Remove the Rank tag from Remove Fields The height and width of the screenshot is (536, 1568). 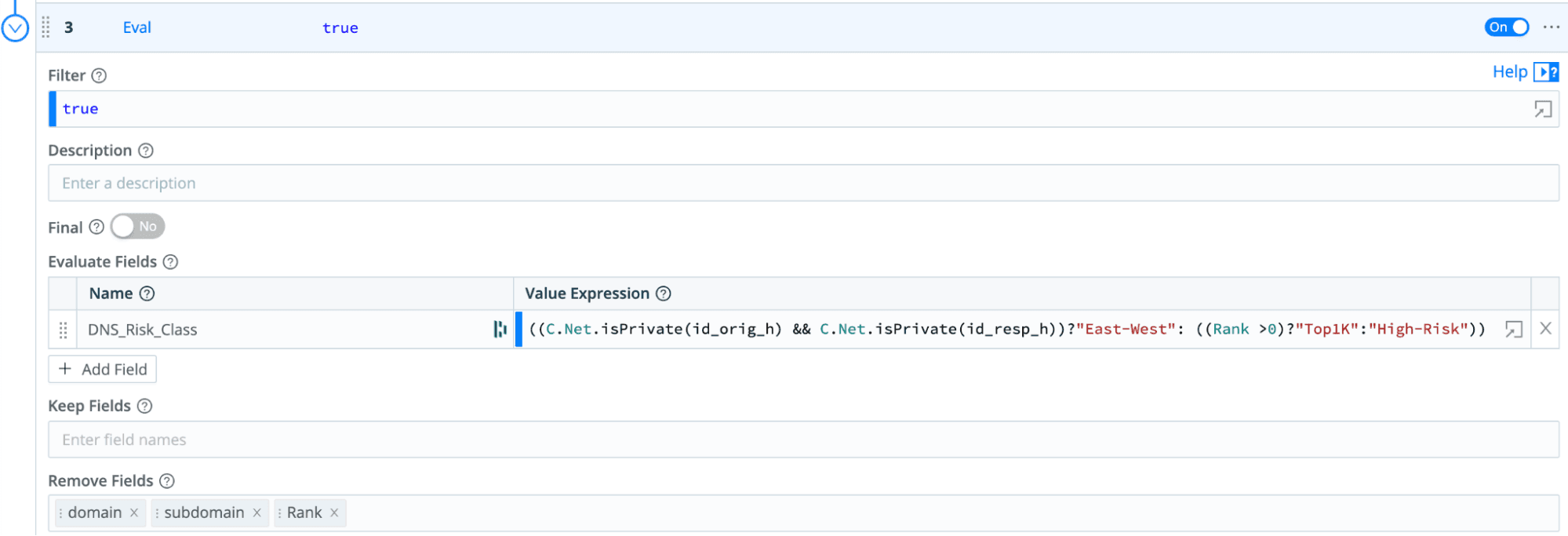pos(334,513)
